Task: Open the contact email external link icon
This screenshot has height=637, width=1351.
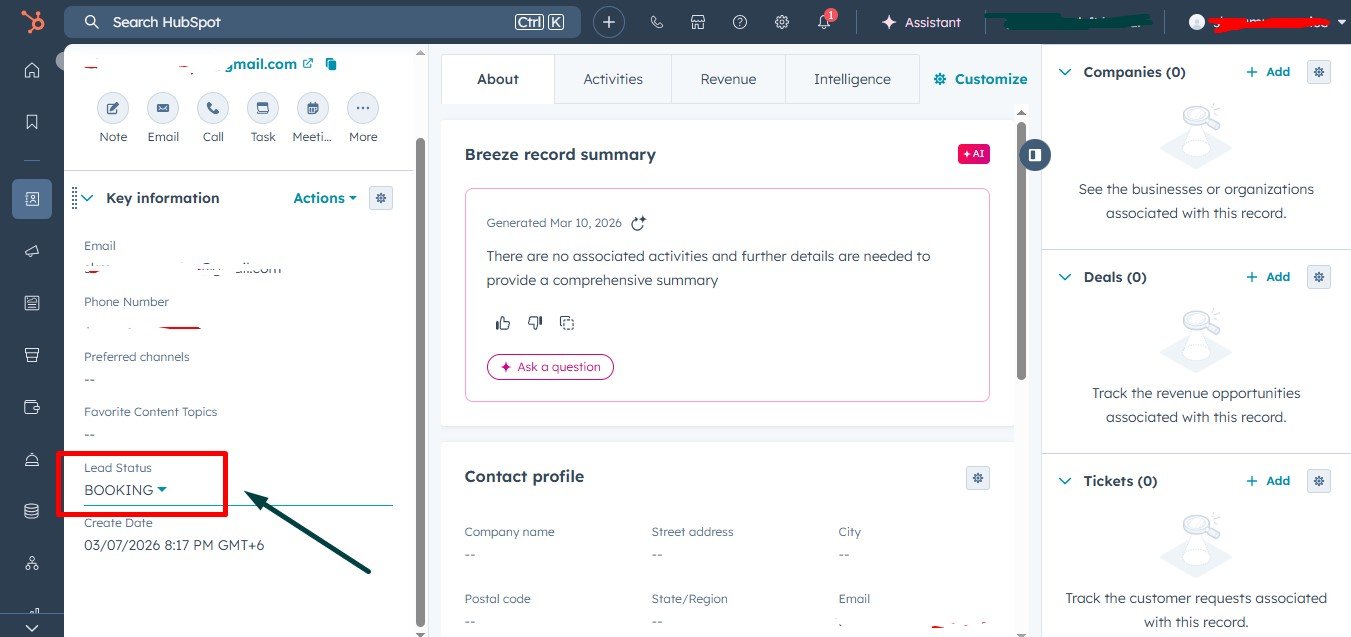Action: (x=308, y=63)
